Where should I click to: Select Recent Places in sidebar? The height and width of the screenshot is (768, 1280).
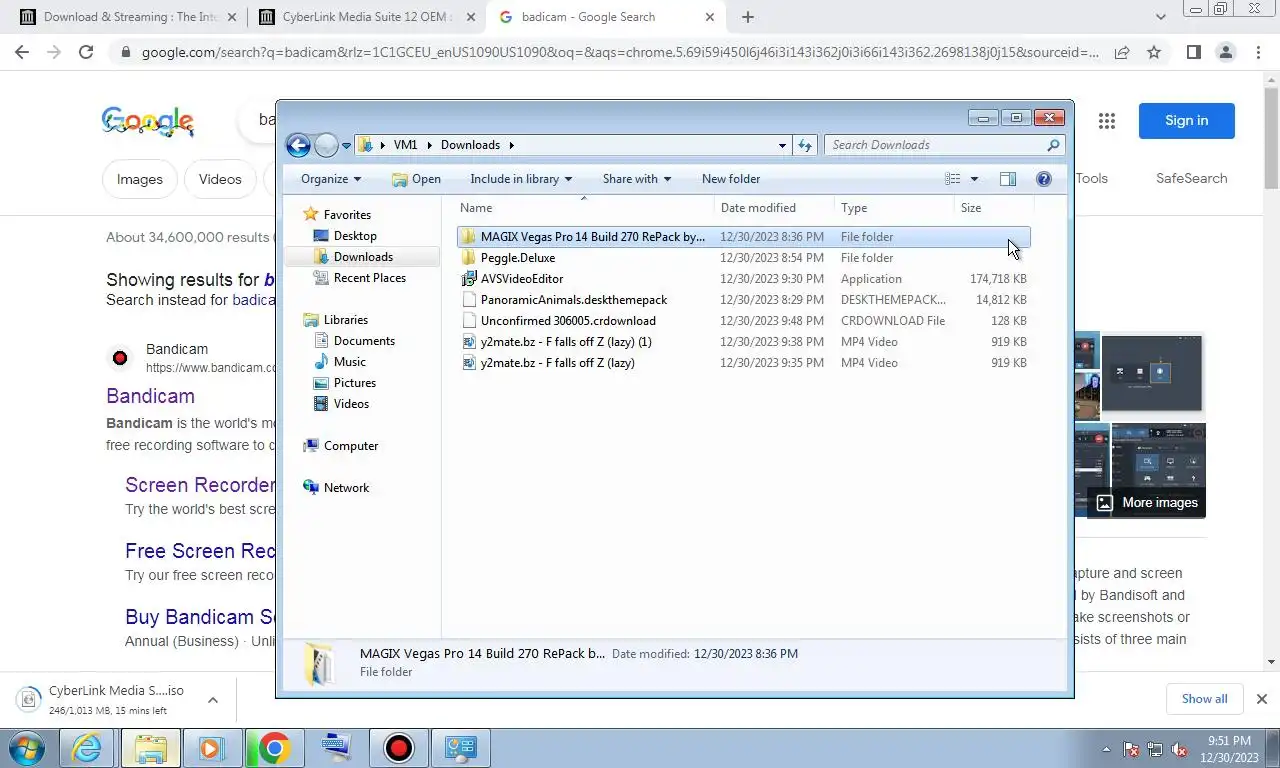[370, 278]
